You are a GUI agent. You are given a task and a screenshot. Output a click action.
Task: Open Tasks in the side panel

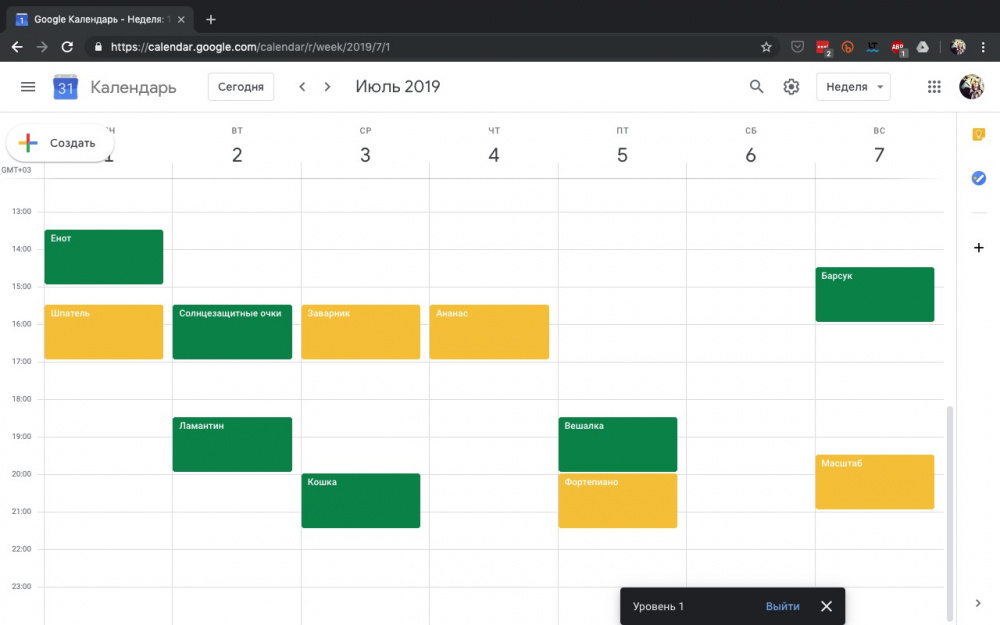point(979,178)
